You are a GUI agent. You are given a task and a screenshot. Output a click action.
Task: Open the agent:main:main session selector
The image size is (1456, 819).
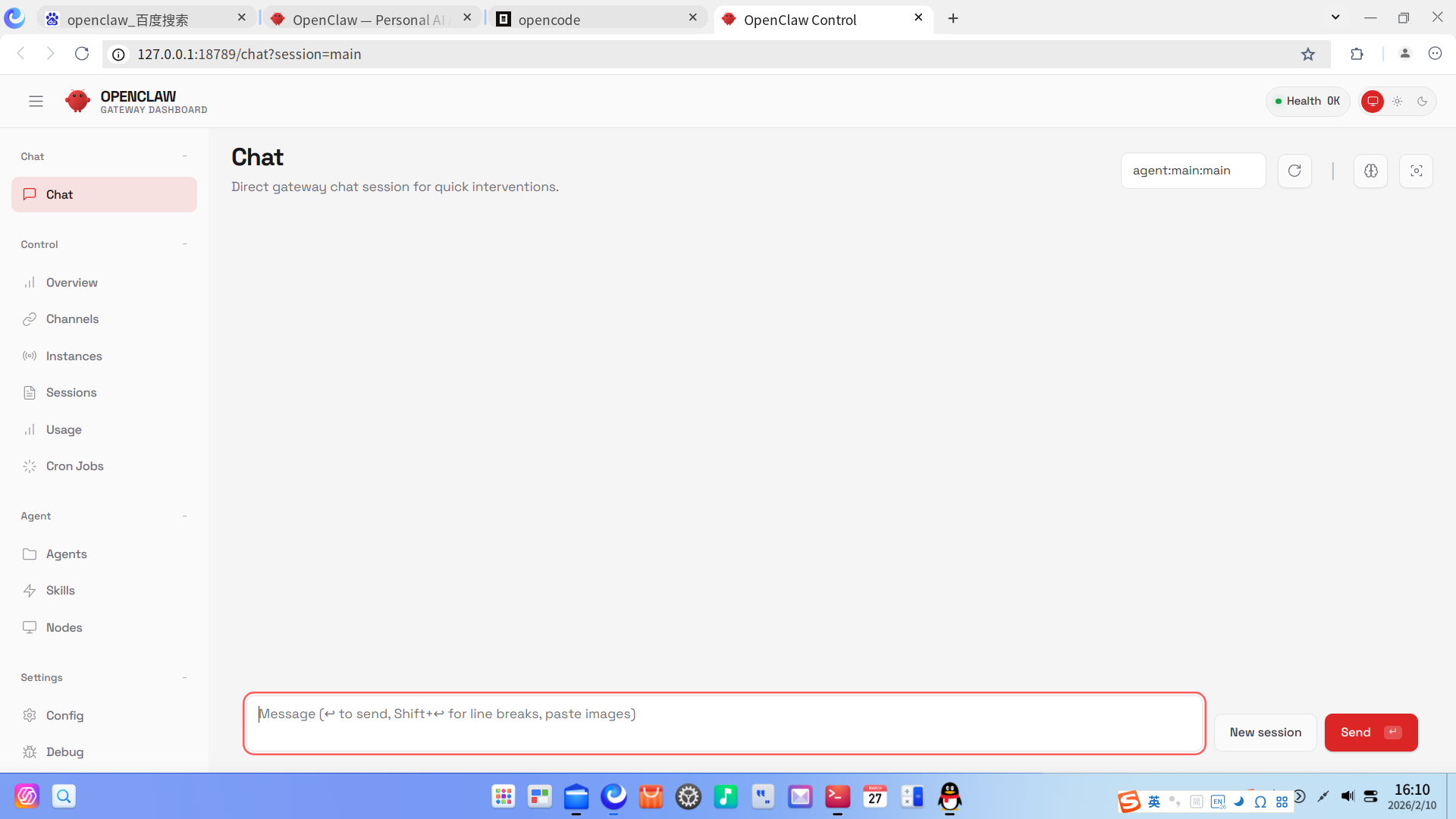coord(1192,171)
